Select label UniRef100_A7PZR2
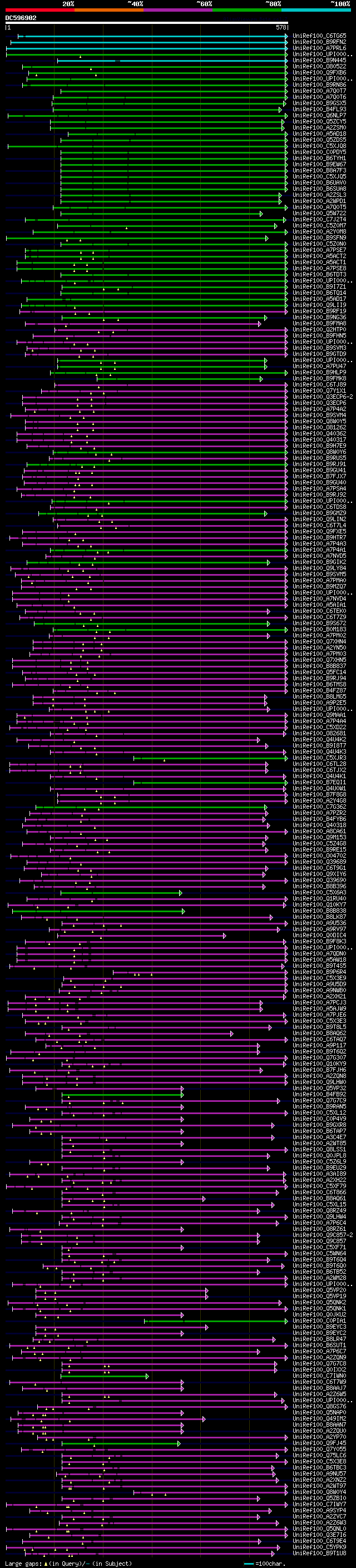The height and width of the screenshot is (1568, 356). coord(319,813)
